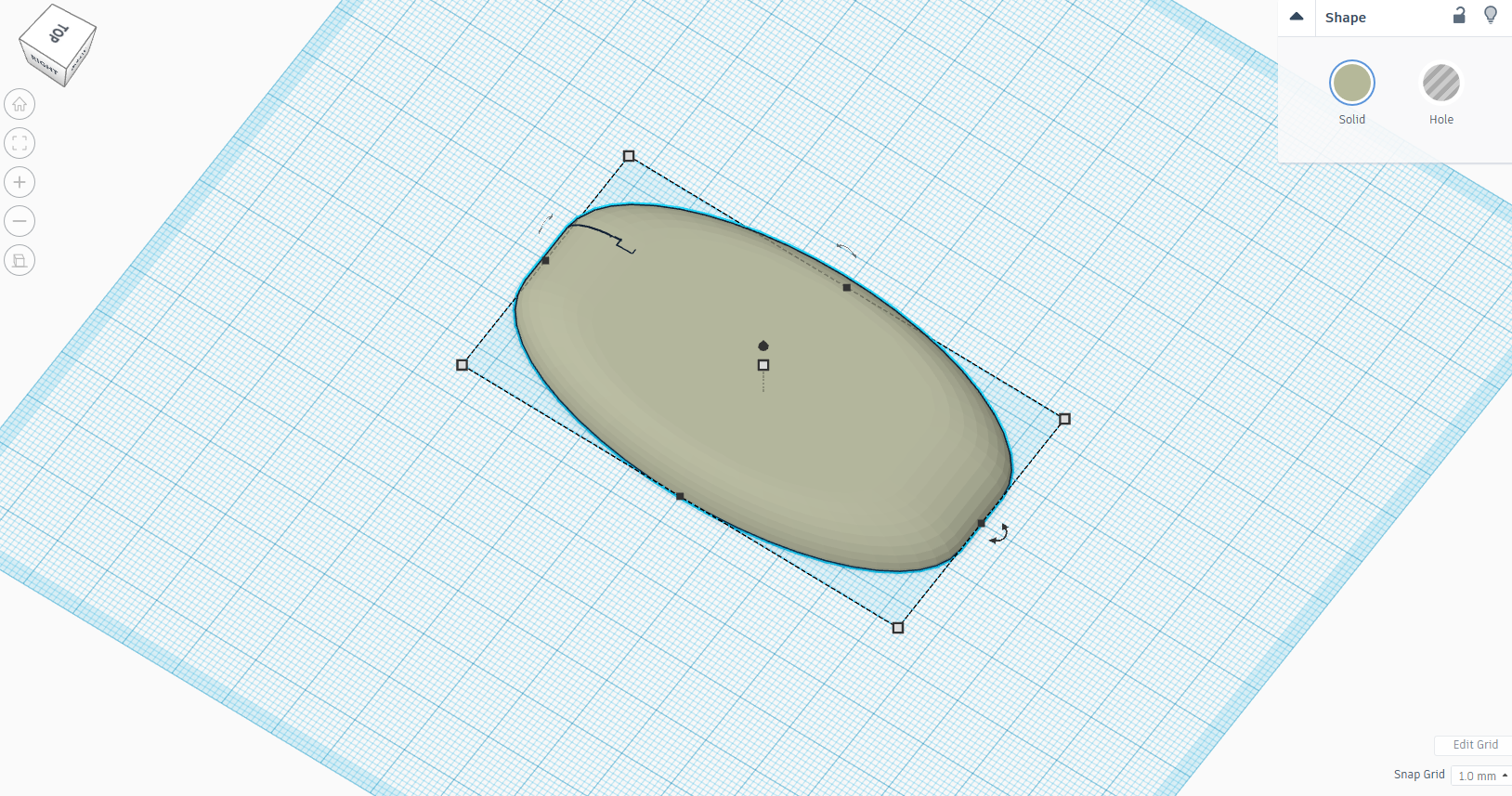The height and width of the screenshot is (796, 1512).
Task: Click the TOP face of view cube
Action: (x=59, y=33)
